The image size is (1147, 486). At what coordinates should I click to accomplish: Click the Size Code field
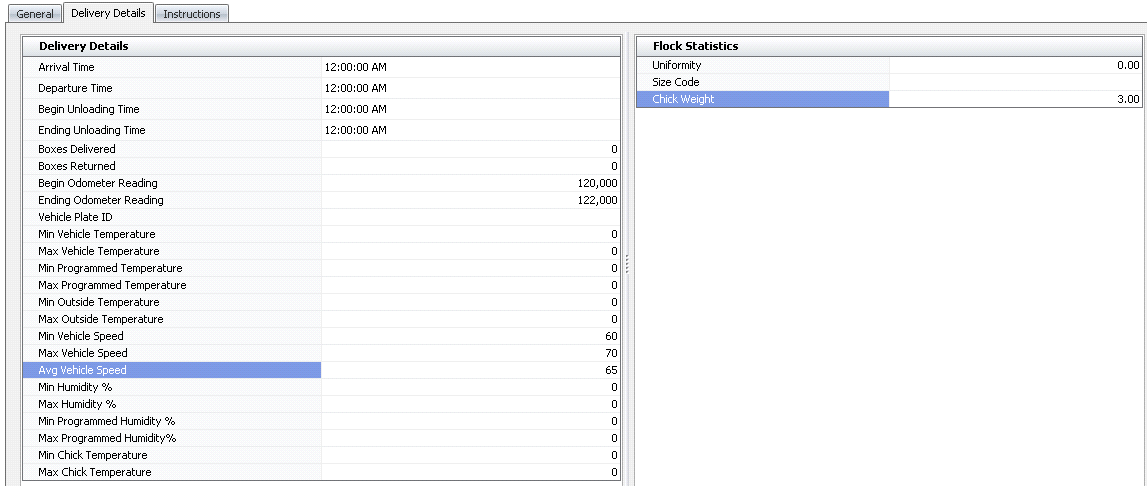pyautogui.click(x=1014, y=82)
